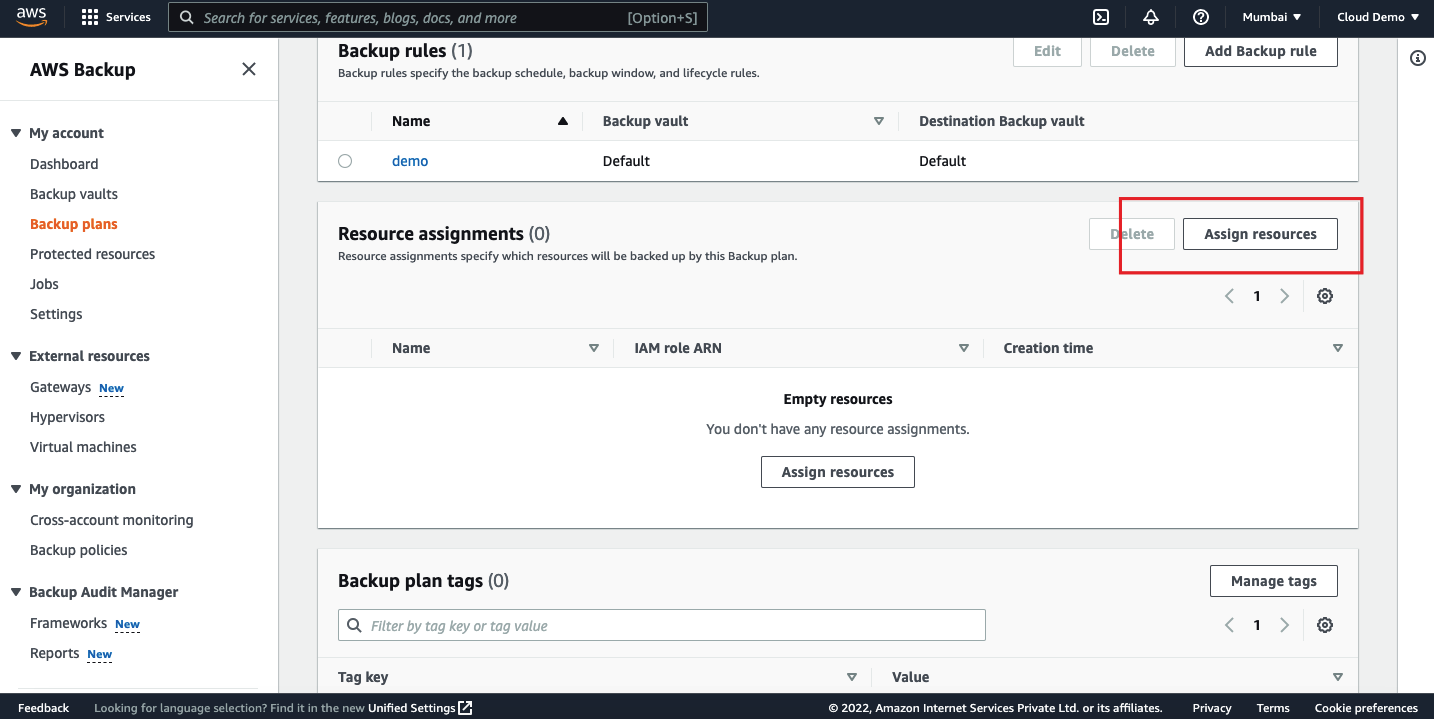The height and width of the screenshot is (719, 1434).
Task: Open Hypervisors in the sidebar
Action: click(x=67, y=417)
